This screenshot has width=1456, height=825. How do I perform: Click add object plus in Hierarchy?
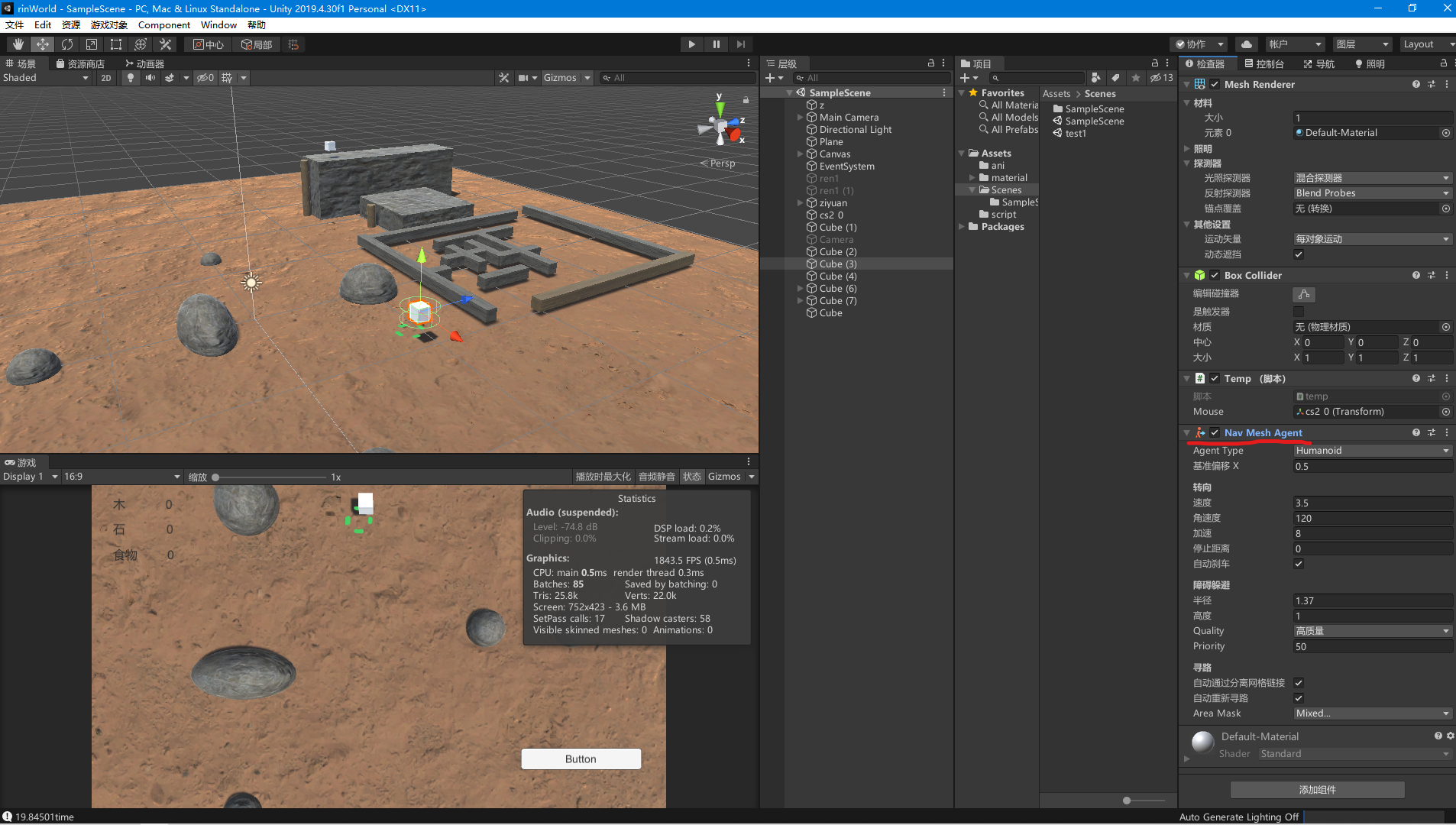[x=770, y=78]
